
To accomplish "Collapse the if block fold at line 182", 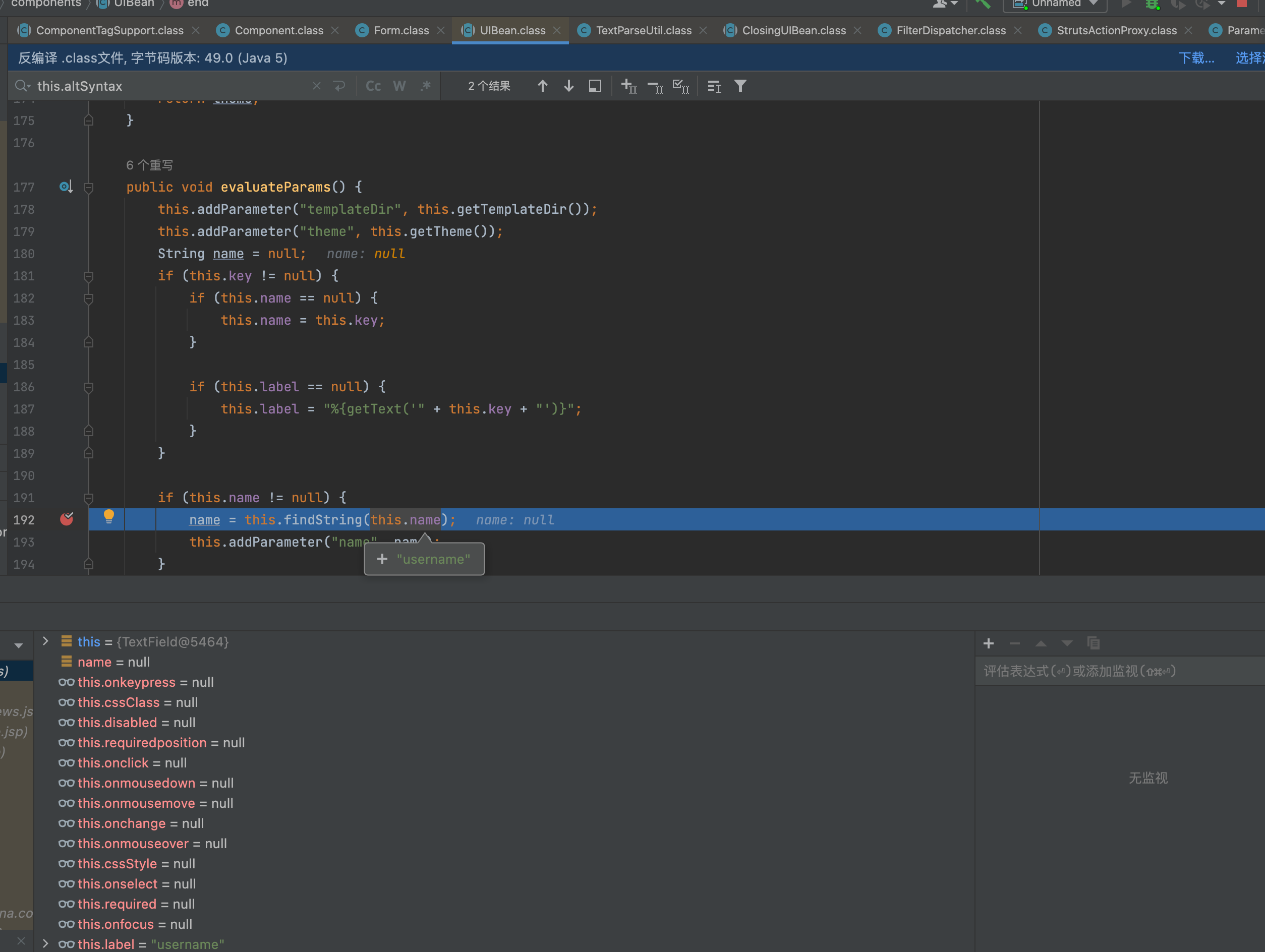I will pyautogui.click(x=89, y=299).
